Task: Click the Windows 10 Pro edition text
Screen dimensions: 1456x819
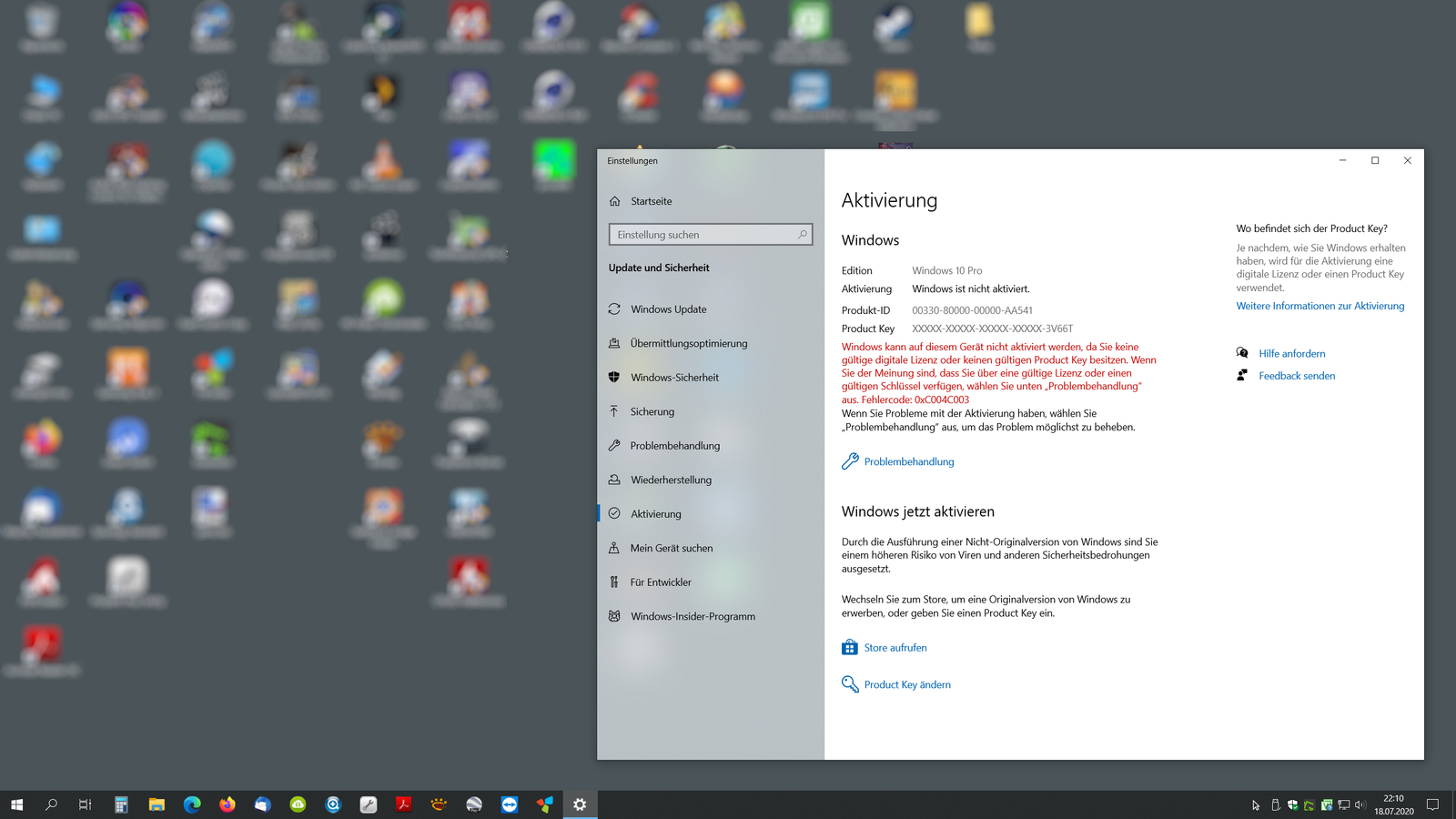Action: (x=946, y=270)
